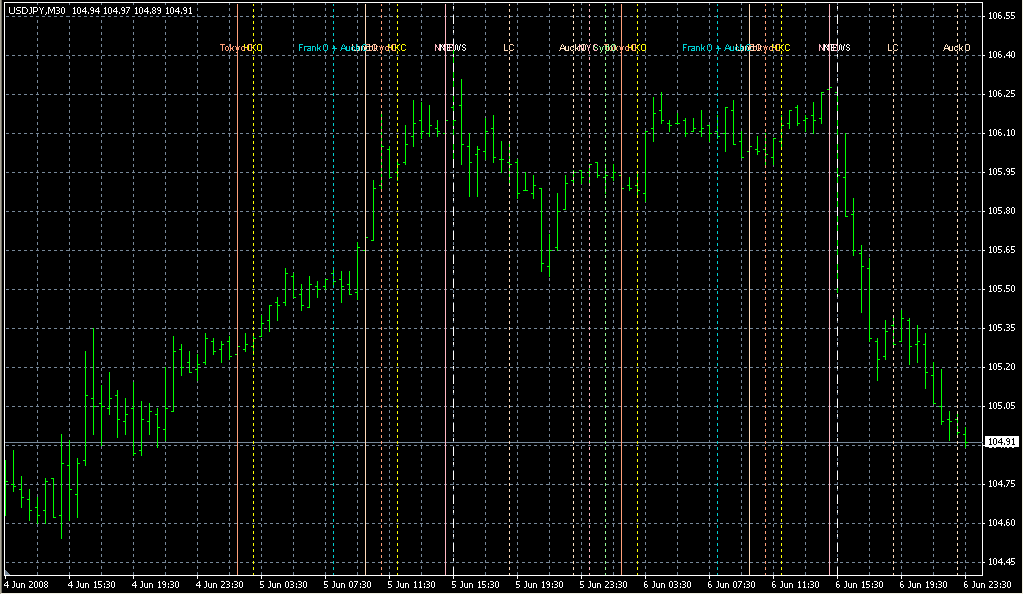Screen dimensions: 1024x594
Task: Click the 105.20 price axis label
Action: tap(1001, 367)
